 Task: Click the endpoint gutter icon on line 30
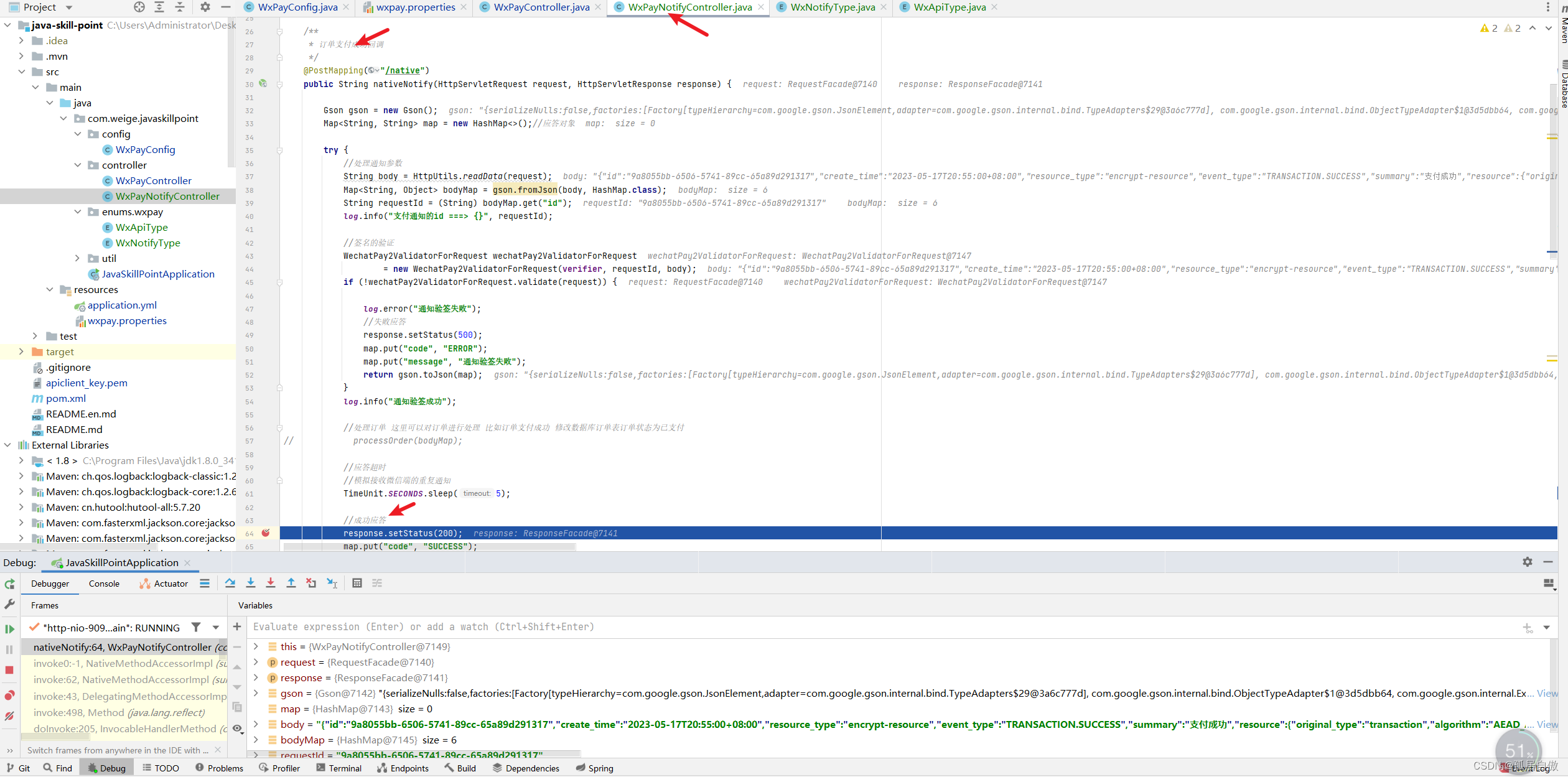click(x=263, y=83)
